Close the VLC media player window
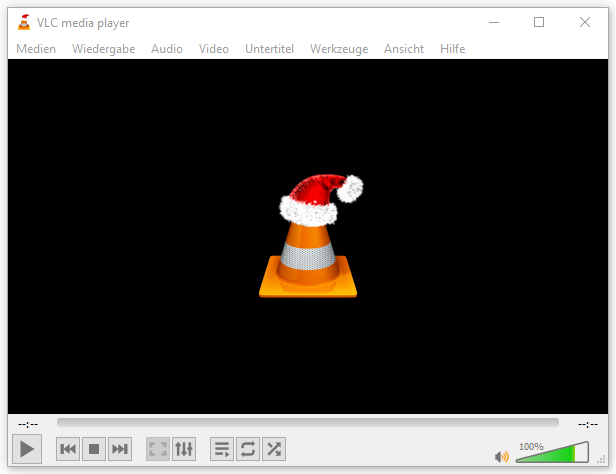Screen dimensions: 616x474 (585, 22)
